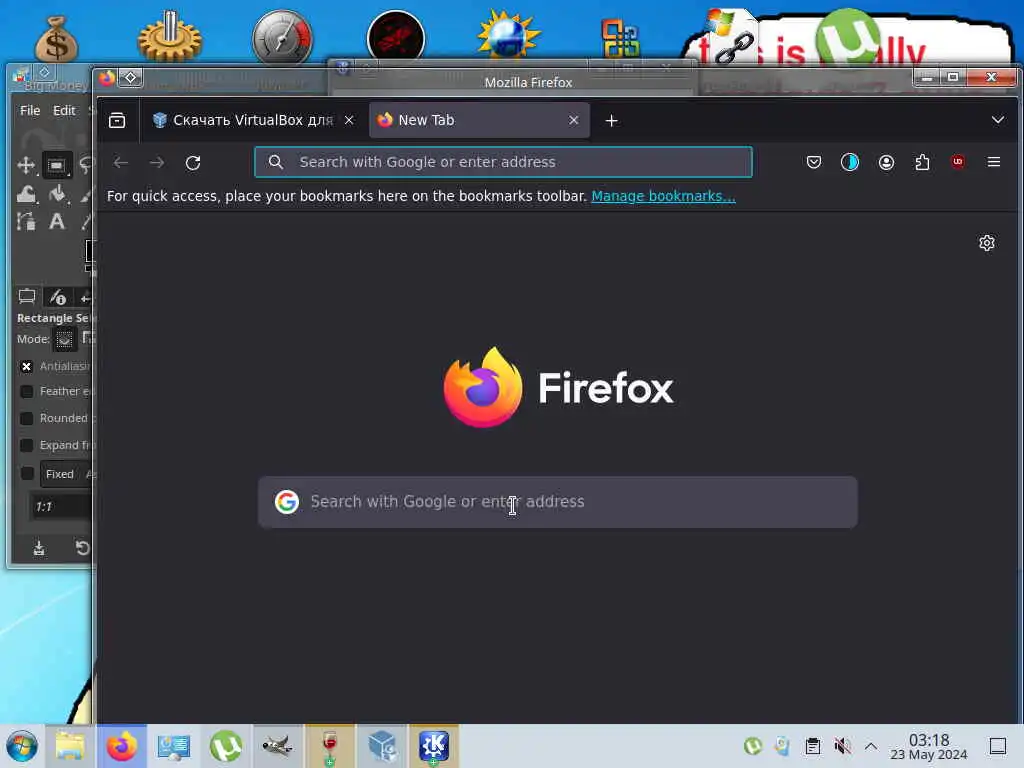The width and height of the screenshot is (1024, 768).
Task: Click the uBlock Origin red shield icon
Action: click(958, 161)
